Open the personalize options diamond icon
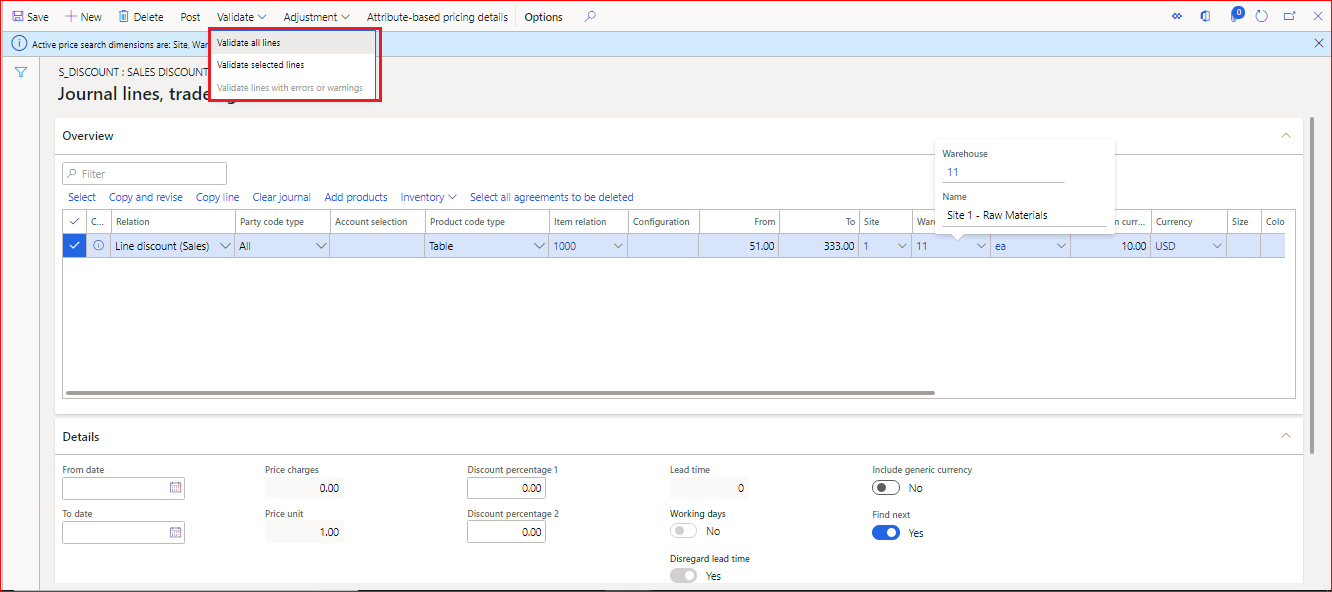The image size is (1332, 592). [x=1177, y=17]
